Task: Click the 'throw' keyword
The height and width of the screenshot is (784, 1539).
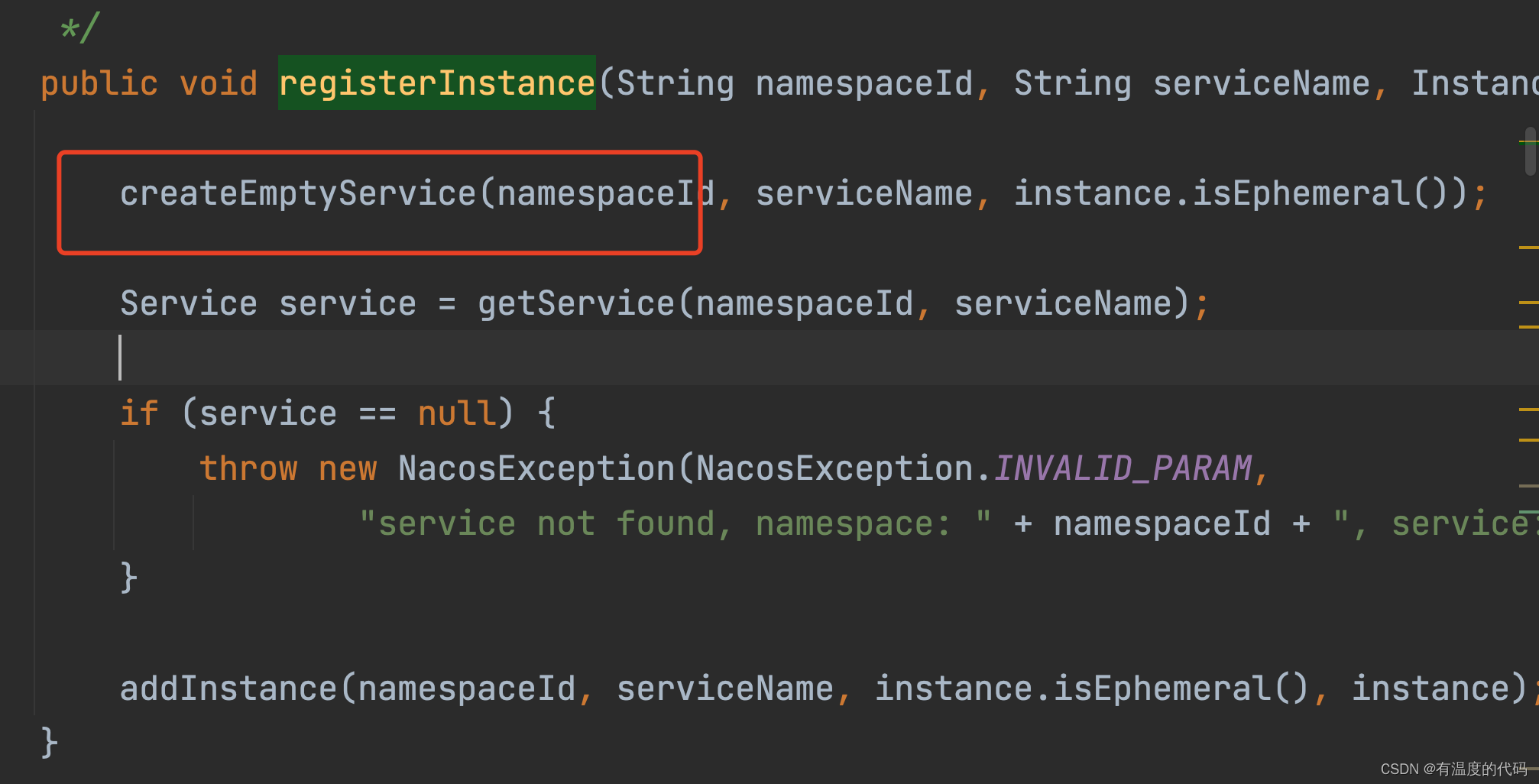Action: coord(248,468)
